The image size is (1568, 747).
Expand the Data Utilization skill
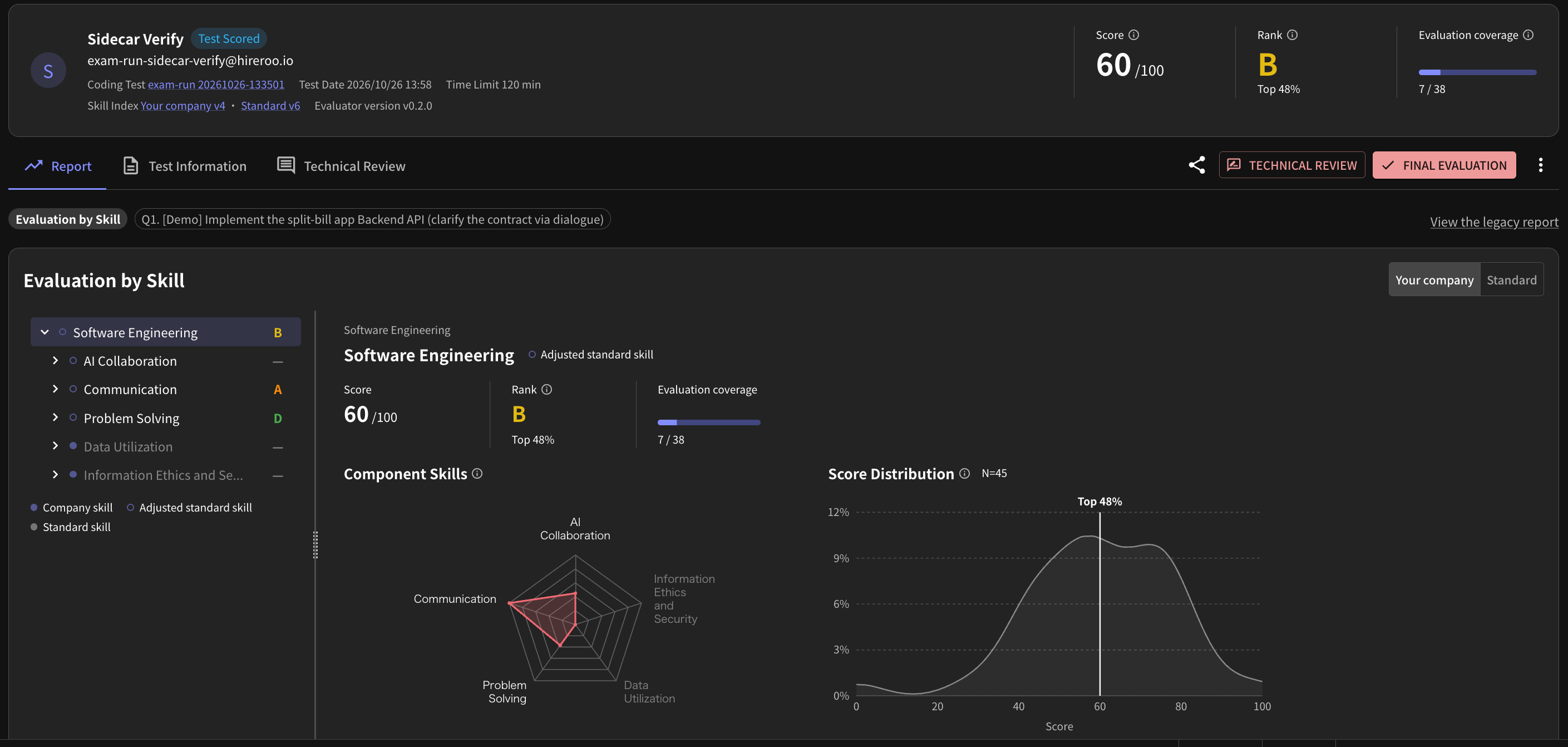coord(55,446)
